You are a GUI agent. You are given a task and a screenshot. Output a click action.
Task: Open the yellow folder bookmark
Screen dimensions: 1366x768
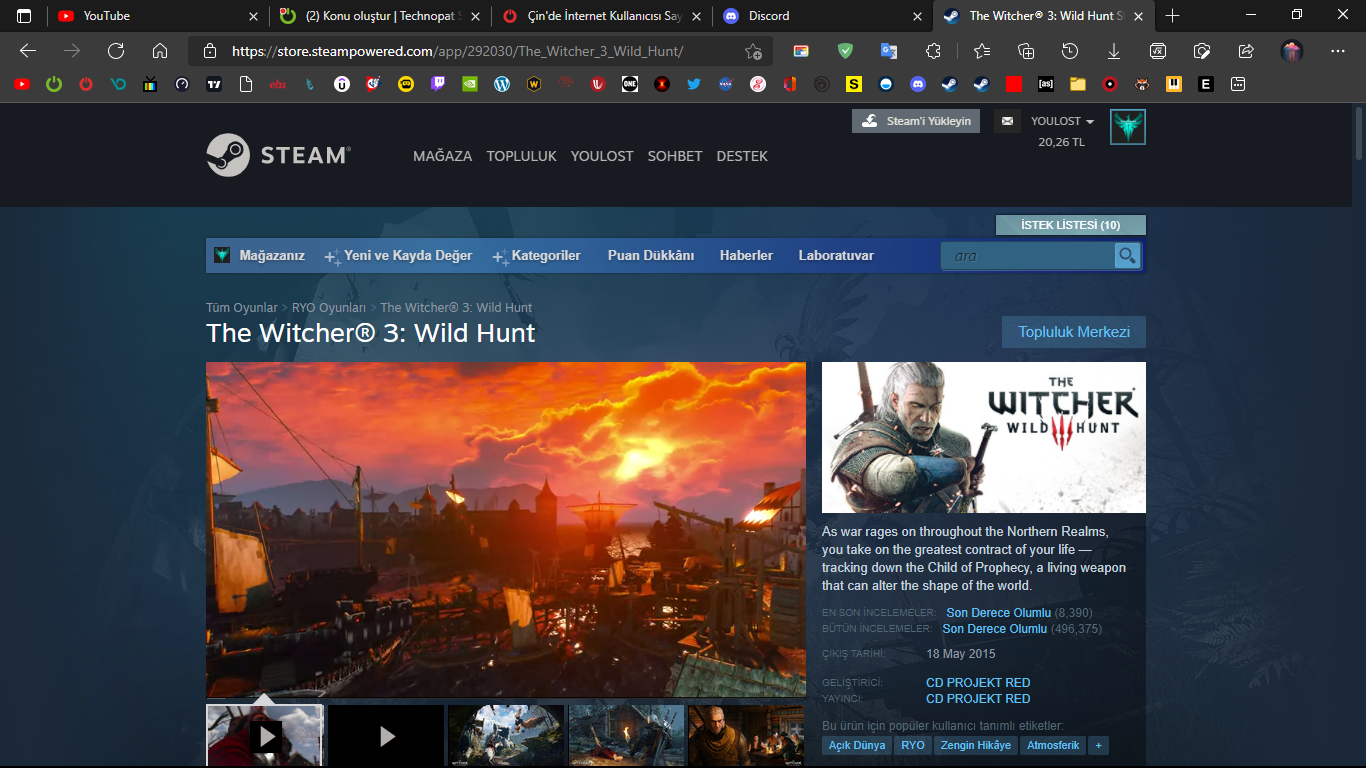coord(1078,85)
